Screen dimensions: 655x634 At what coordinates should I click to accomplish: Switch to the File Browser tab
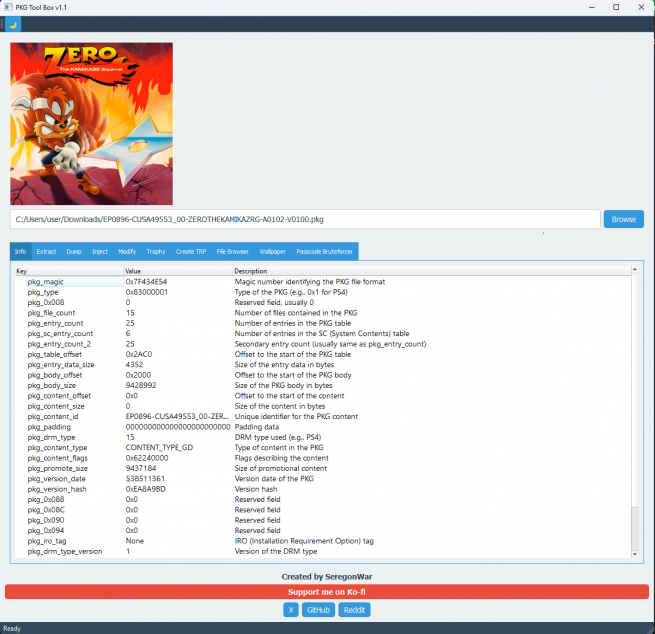232,251
